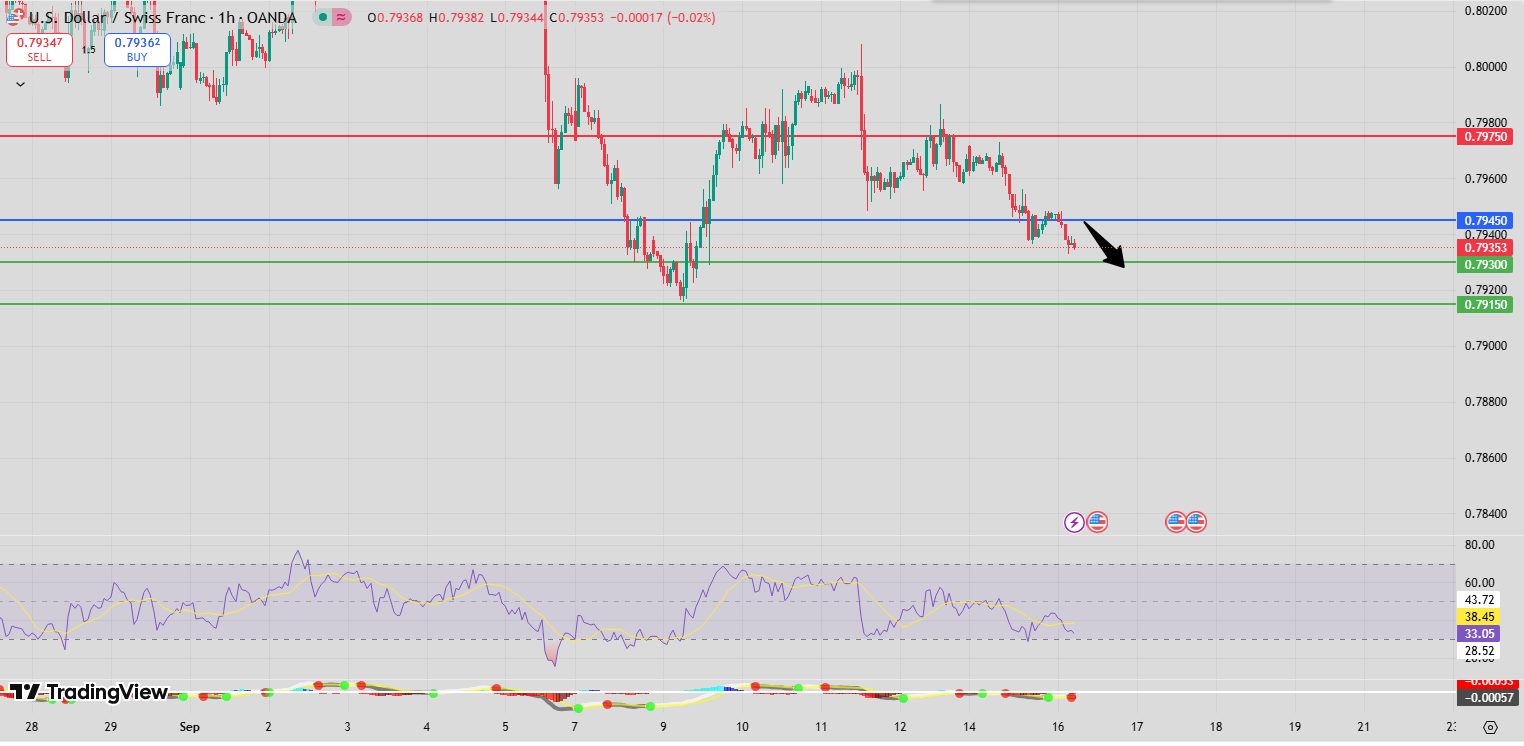Collapse the indicator legend chevron

point(20,85)
